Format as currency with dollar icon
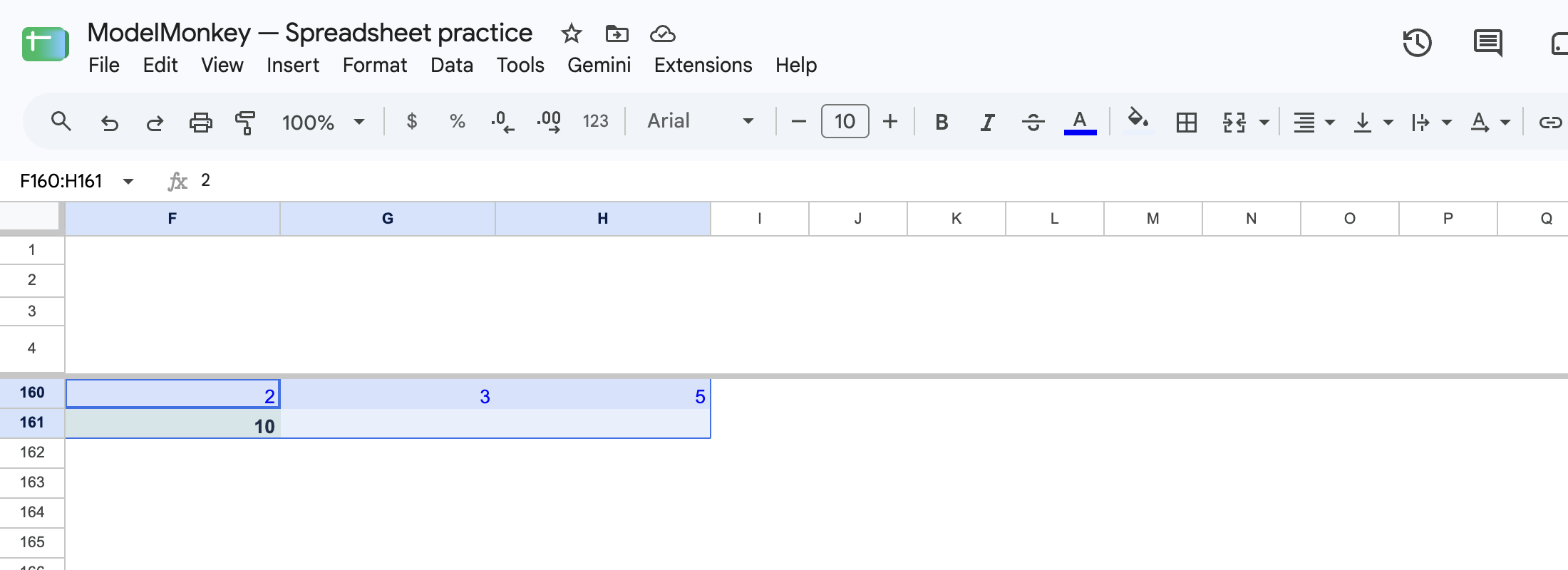Screen dimensions: 1568x570 coord(411,122)
